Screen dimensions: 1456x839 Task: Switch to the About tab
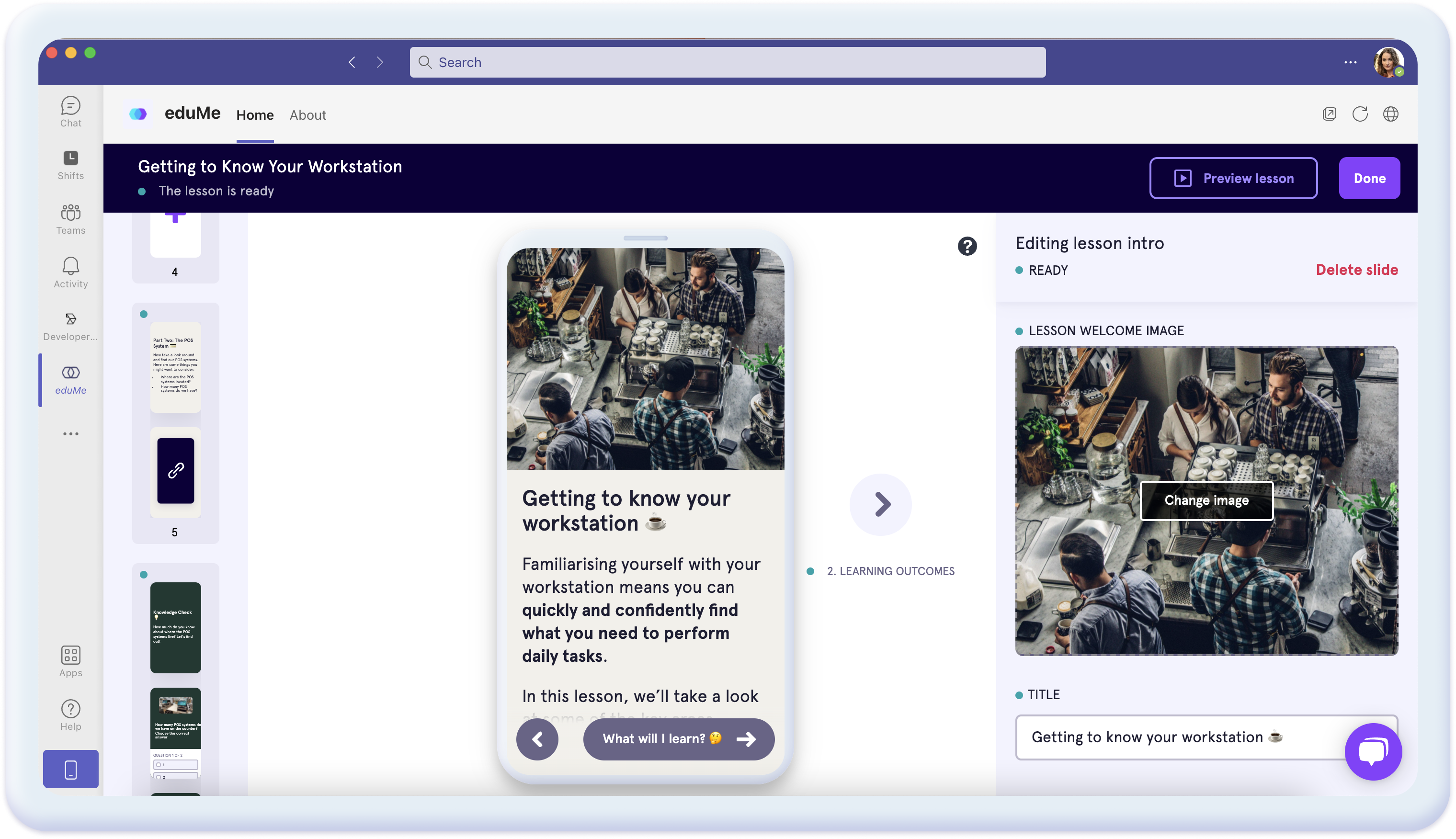(307, 114)
